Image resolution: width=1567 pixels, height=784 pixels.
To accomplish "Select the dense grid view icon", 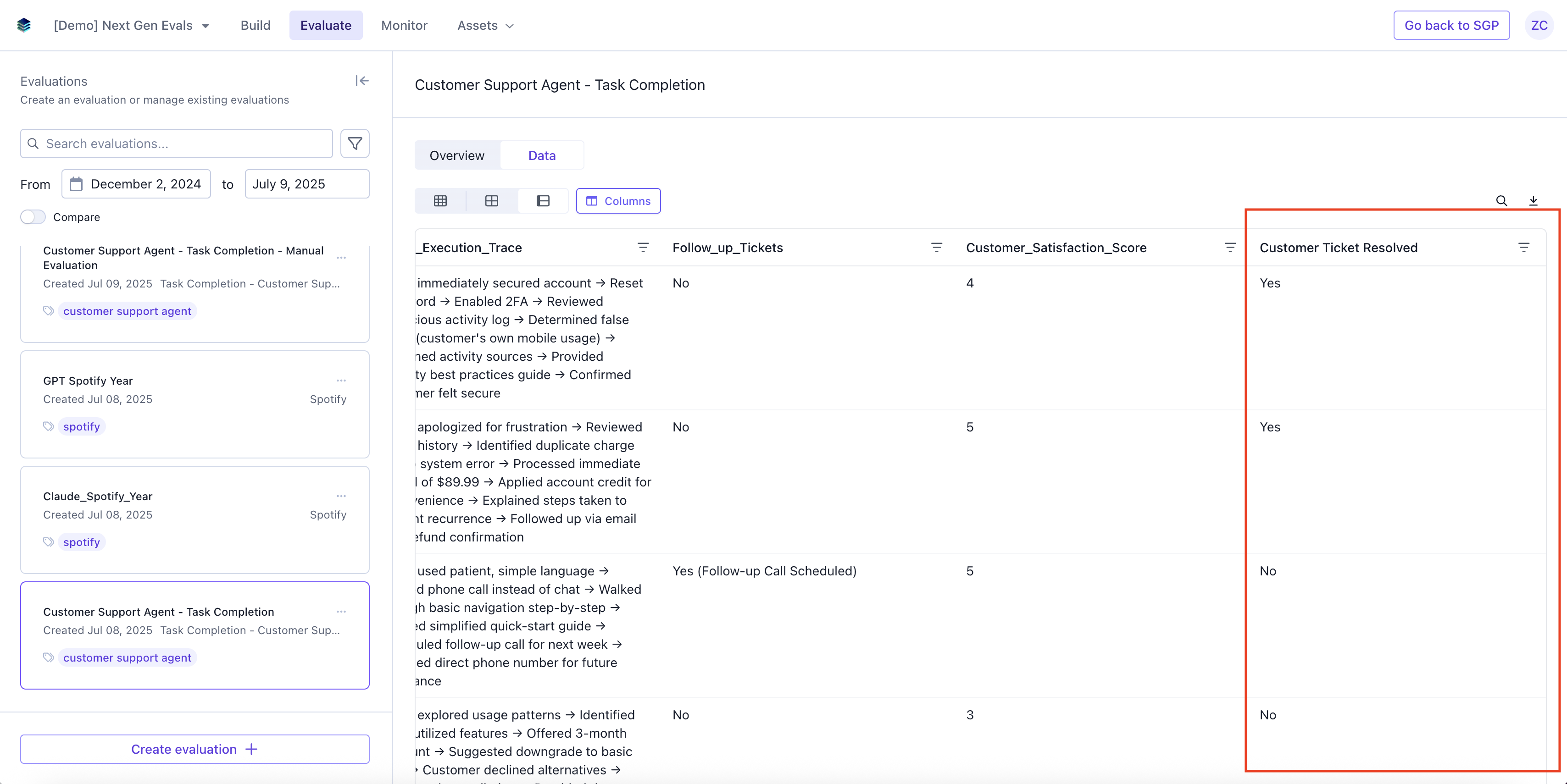I will coord(440,201).
